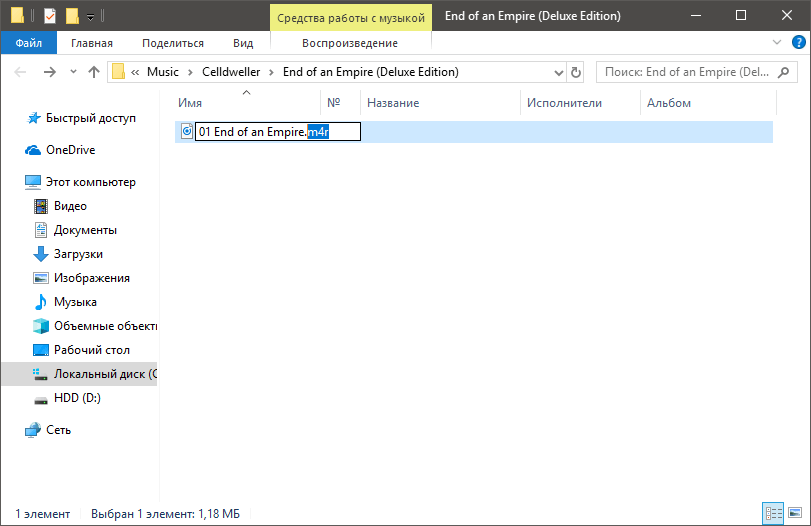The image size is (811, 526).
Task: Open the Customize Quick Access Toolbar dropdown
Action: coord(91,17)
